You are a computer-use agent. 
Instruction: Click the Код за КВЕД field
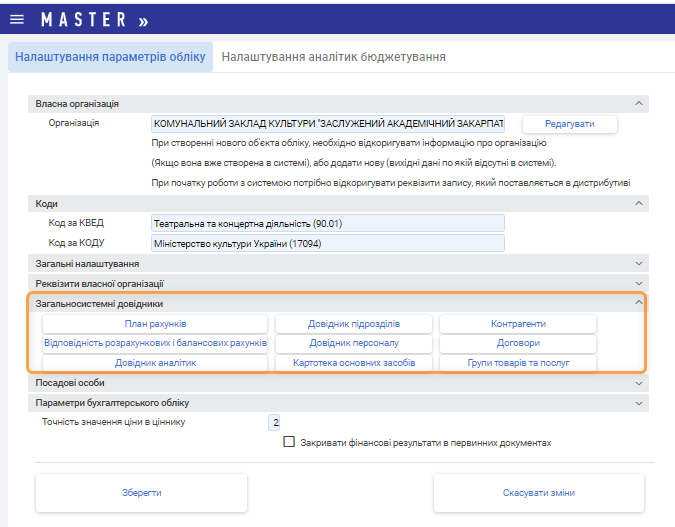click(x=327, y=223)
